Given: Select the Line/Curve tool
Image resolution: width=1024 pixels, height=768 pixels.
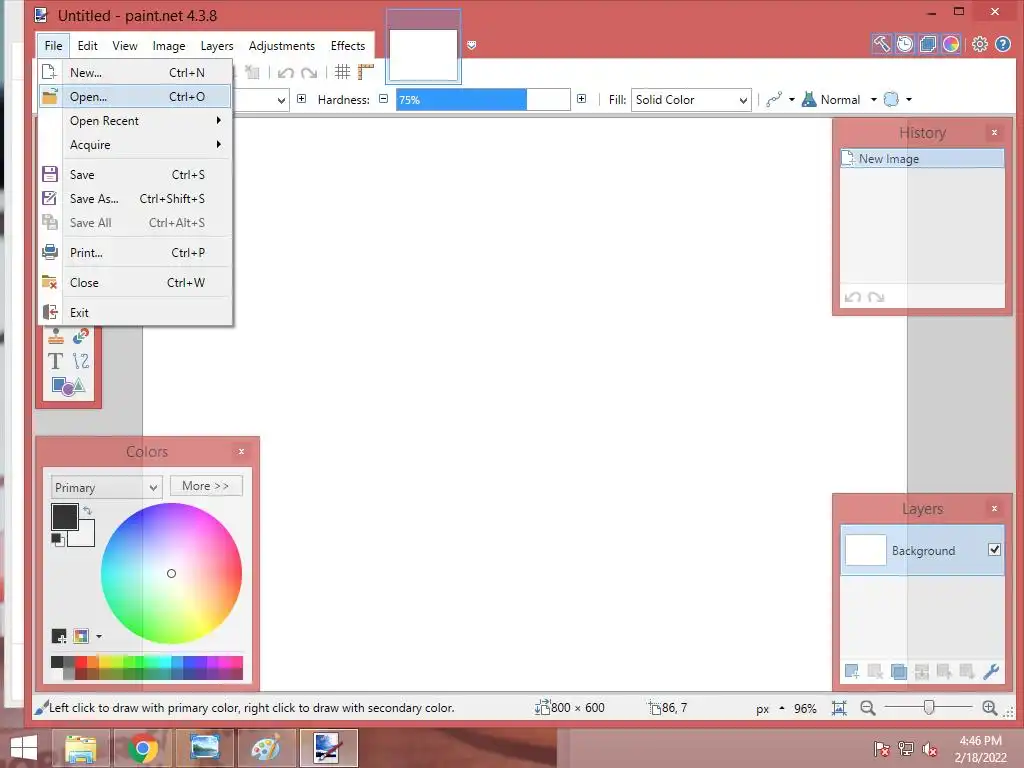Looking at the screenshot, I should [x=81, y=361].
